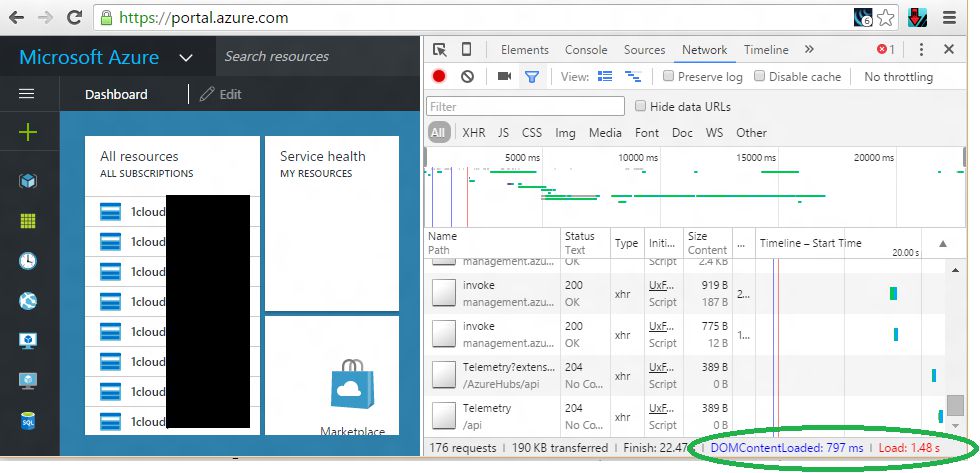980x473 pixels.
Task: Select the Network tab
Action: point(704,50)
